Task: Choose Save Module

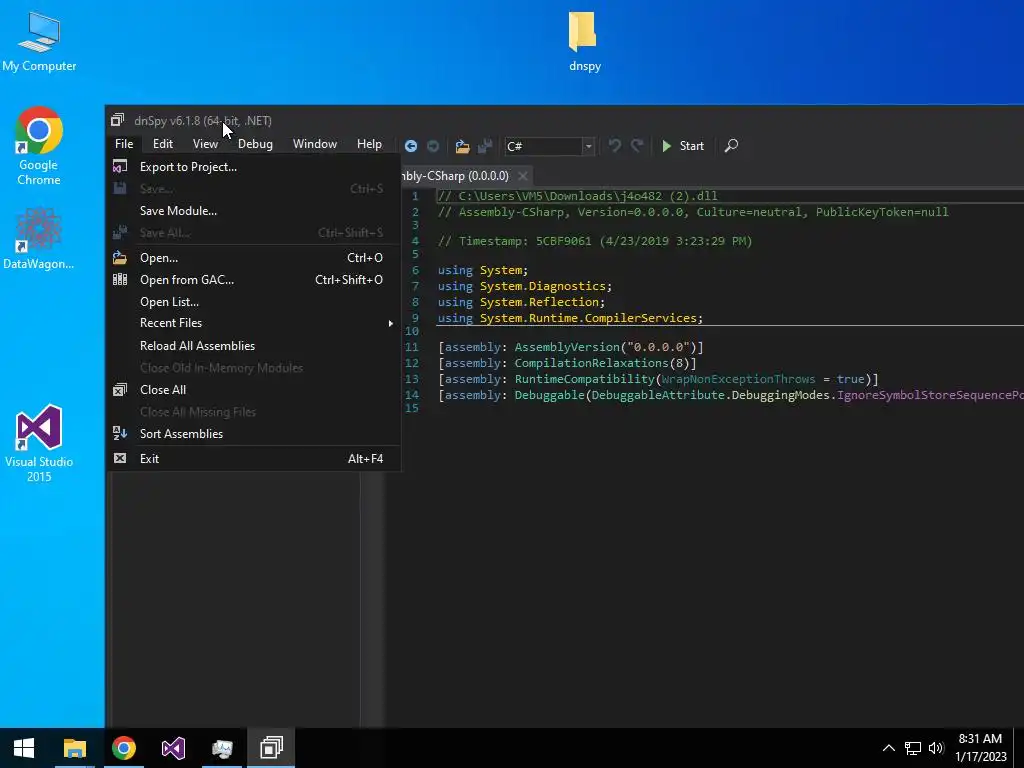Action: (x=253, y=211)
